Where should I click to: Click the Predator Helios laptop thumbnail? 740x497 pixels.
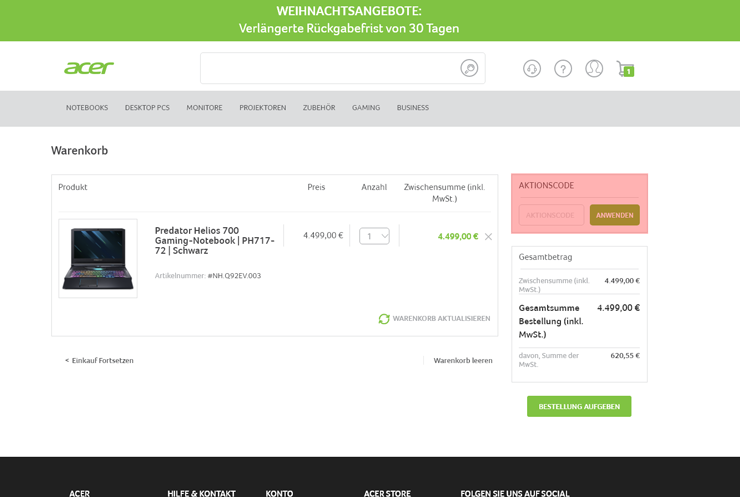98,258
